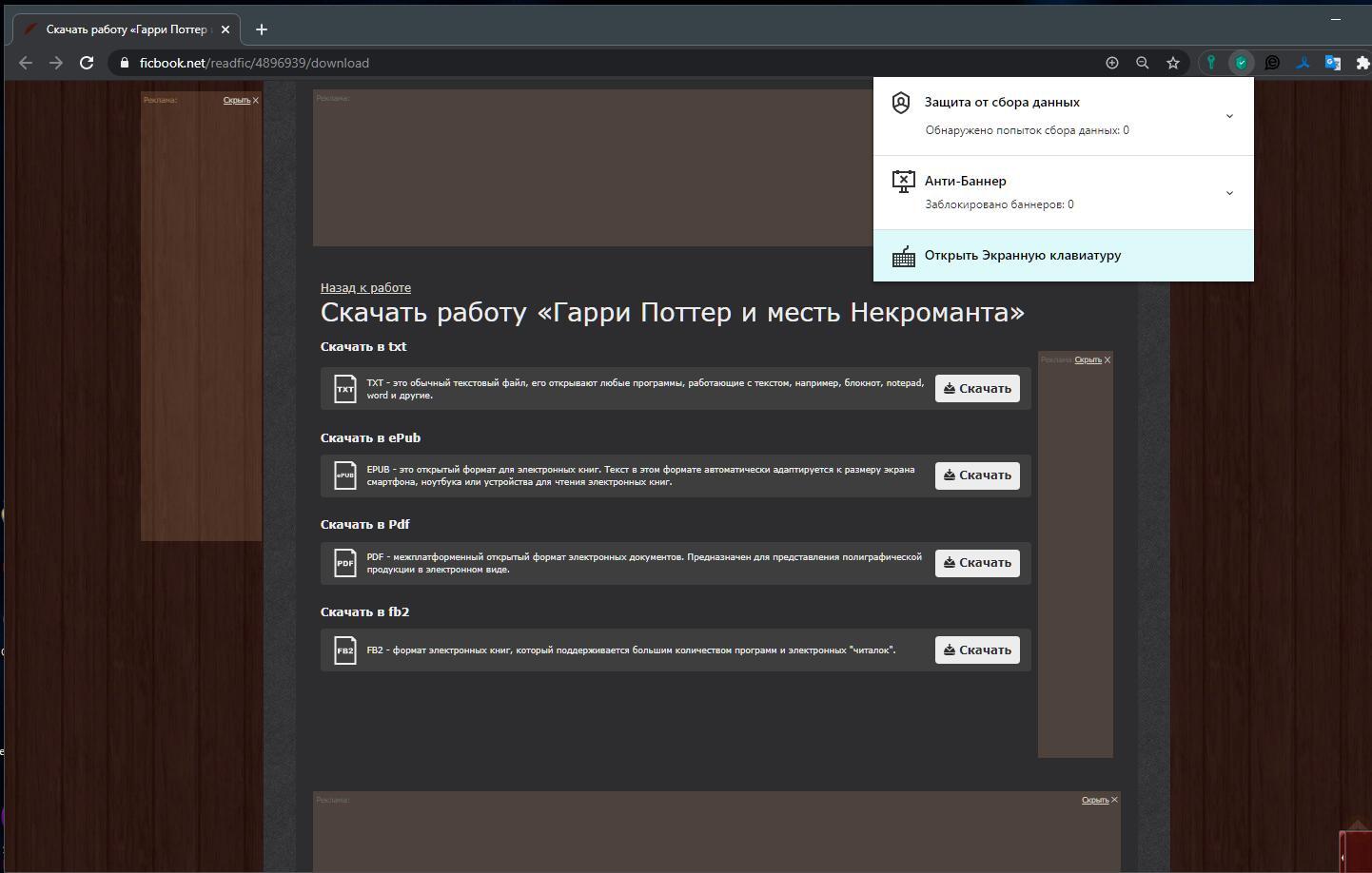Image resolution: width=1372 pixels, height=873 pixels.
Task: Click the 'Скачать в Pdf' heading
Action: [365, 525]
